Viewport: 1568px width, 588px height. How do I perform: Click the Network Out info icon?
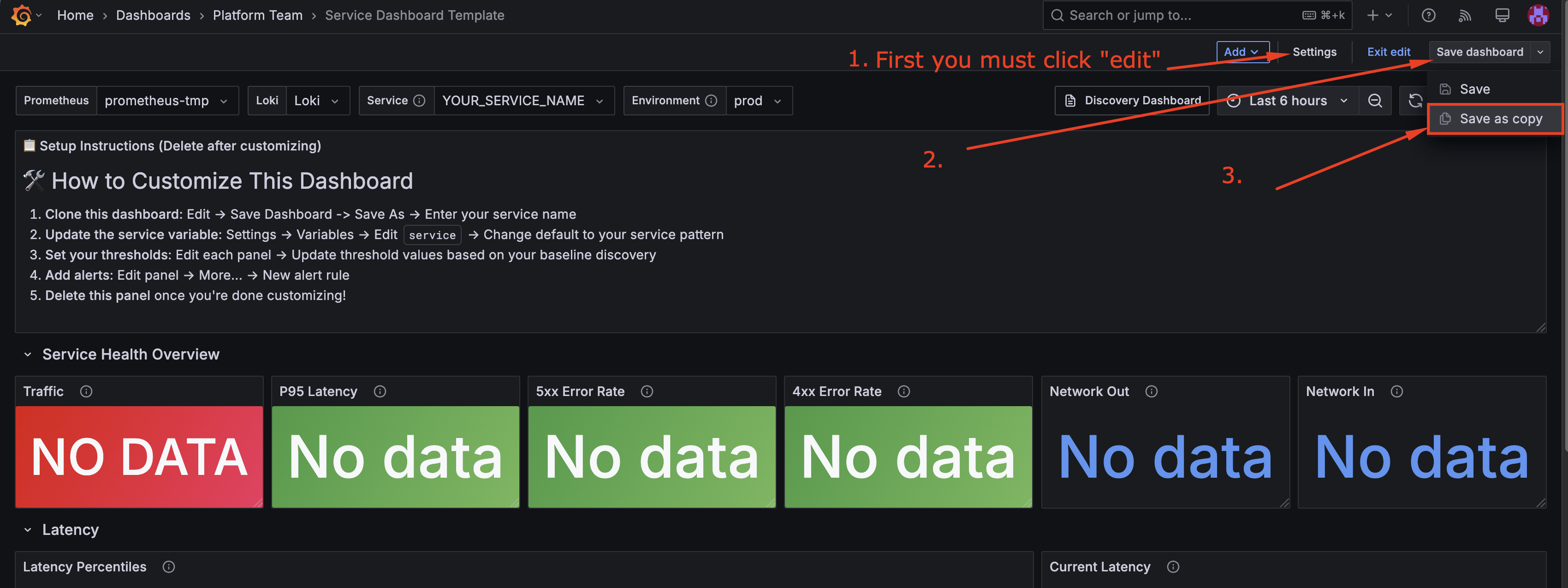pos(1151,391)
